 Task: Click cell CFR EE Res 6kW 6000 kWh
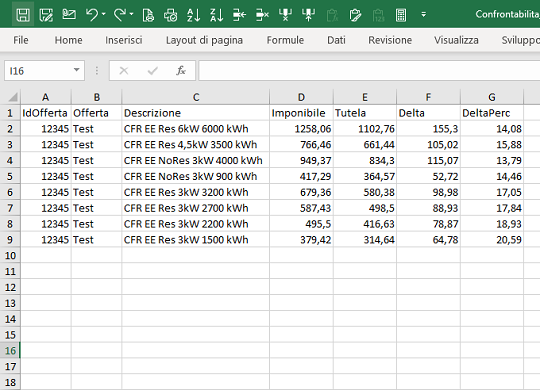(x=196, y=129)
